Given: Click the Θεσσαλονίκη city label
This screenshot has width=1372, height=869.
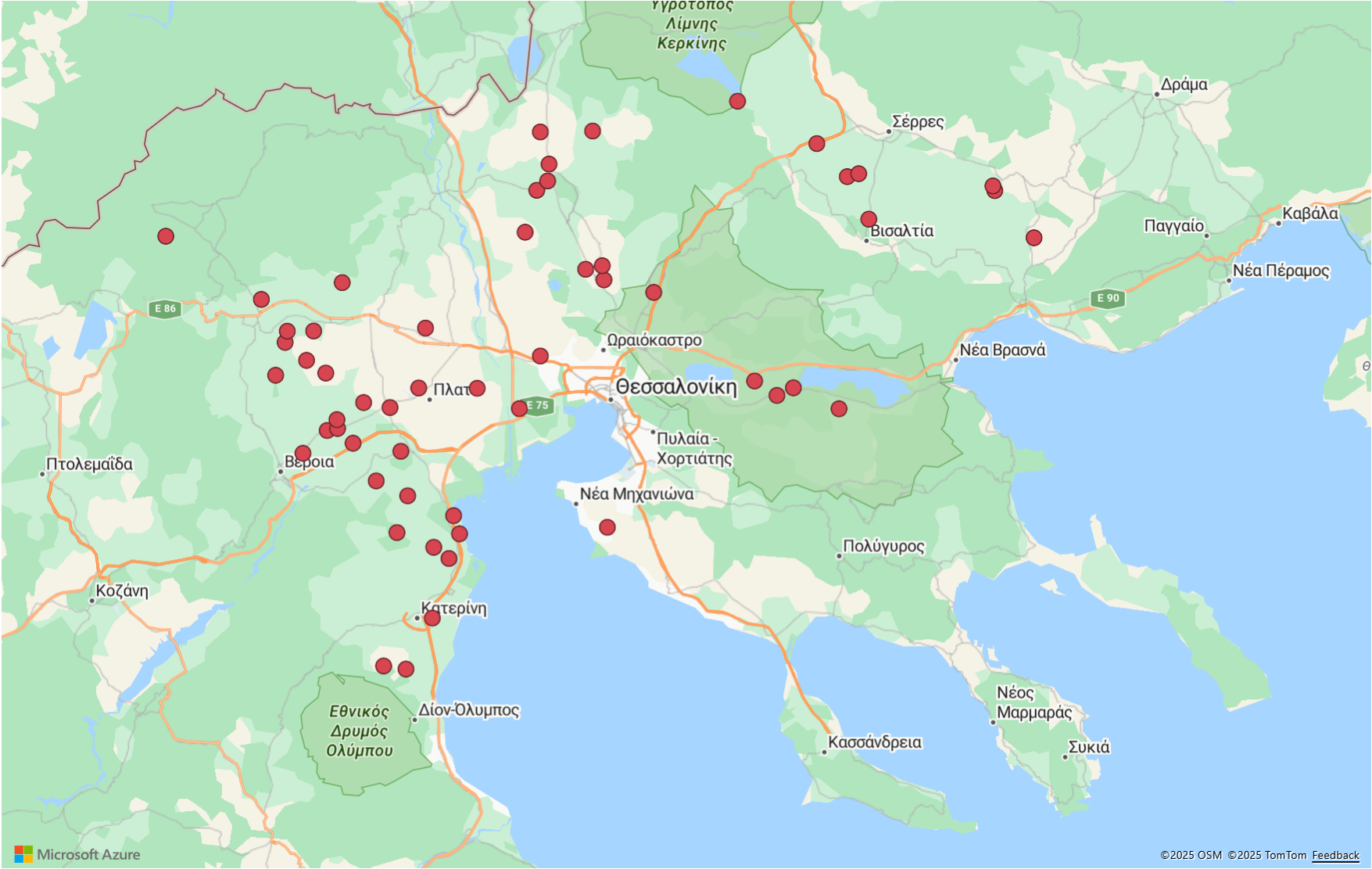Looking at the screenshot, I should pyautogui.click(x=675, y=387).
